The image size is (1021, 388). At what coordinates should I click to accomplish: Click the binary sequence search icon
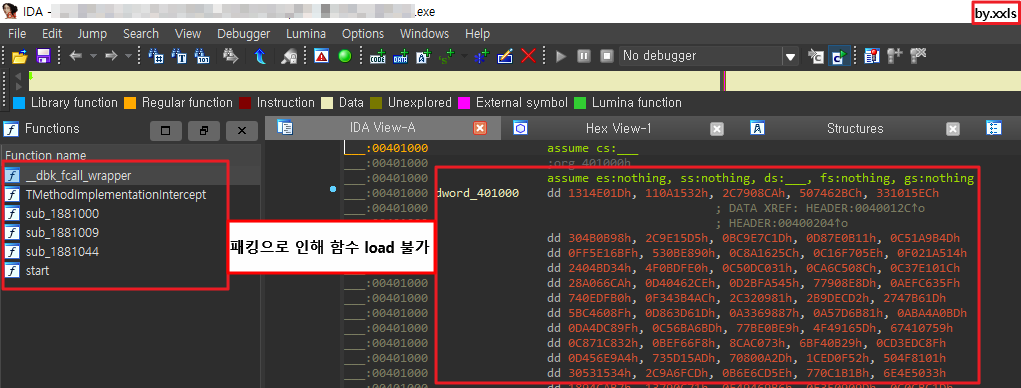tap(203, 56)
